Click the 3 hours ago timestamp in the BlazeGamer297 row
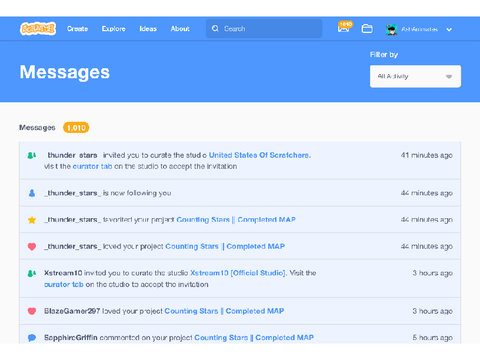This screenshot has height=360, width=480. click(432, 311)
